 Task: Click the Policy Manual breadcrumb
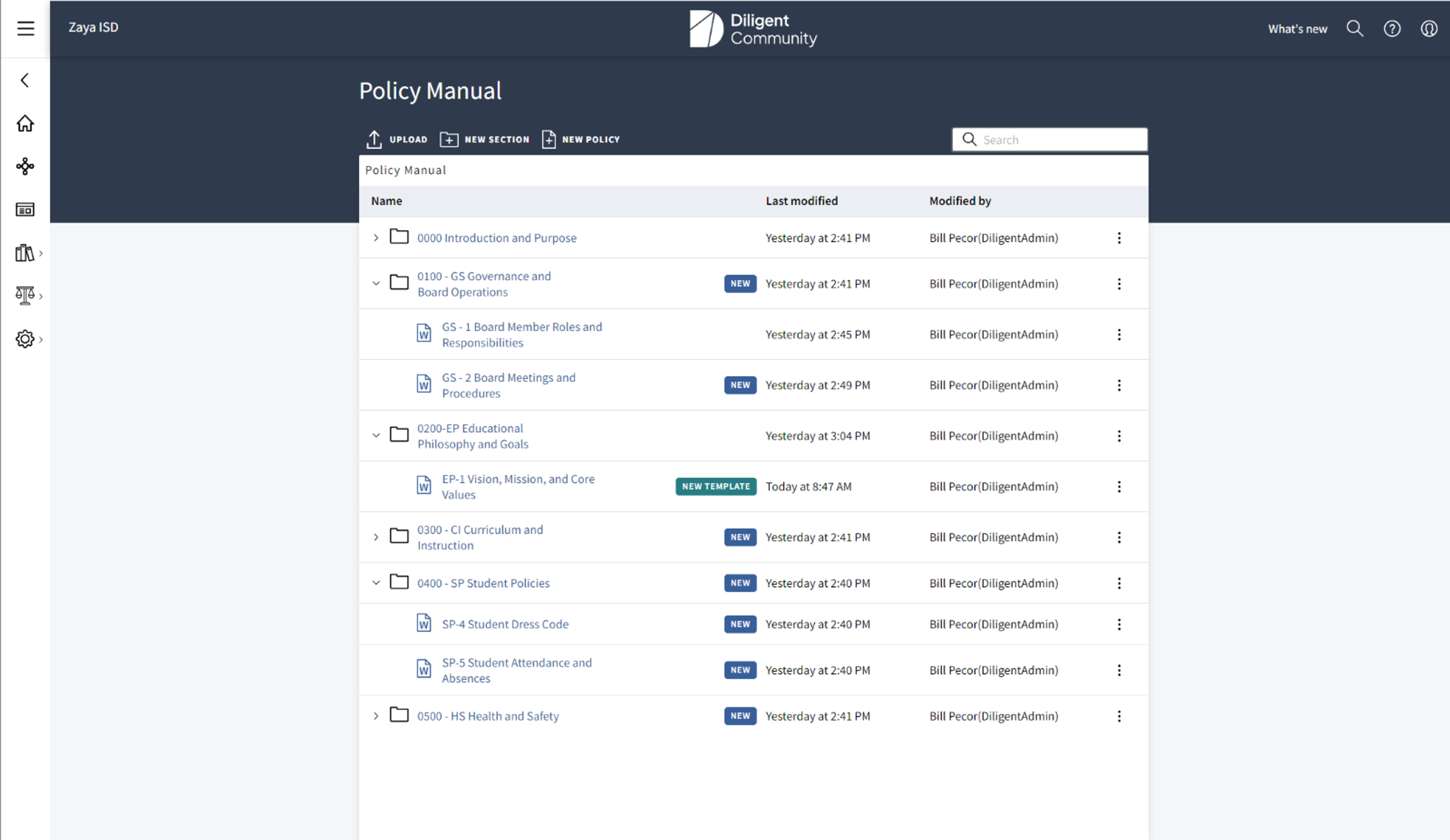pos(405,170)
